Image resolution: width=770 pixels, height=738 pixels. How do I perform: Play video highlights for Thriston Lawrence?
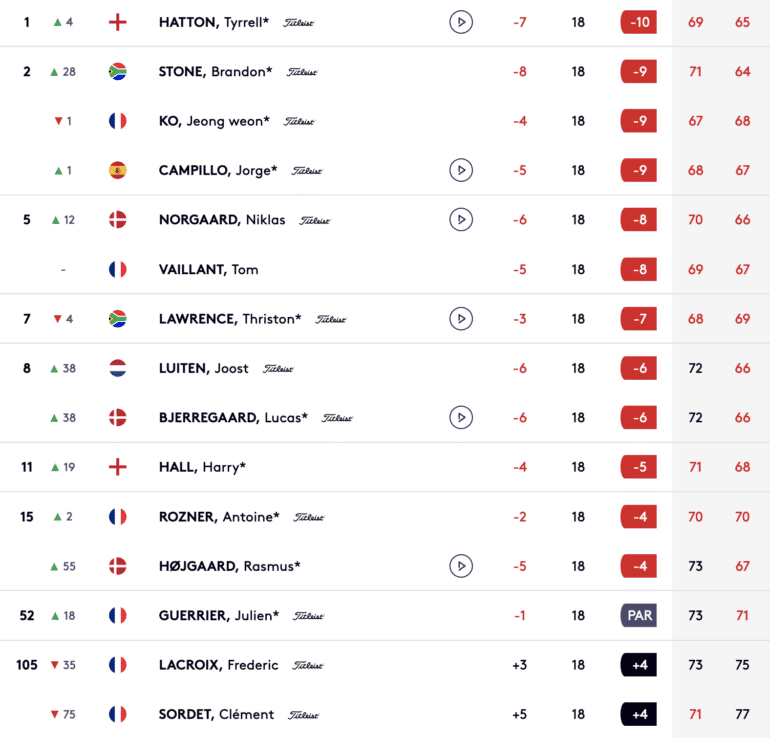pyautogui.click(x=461, y=319)
